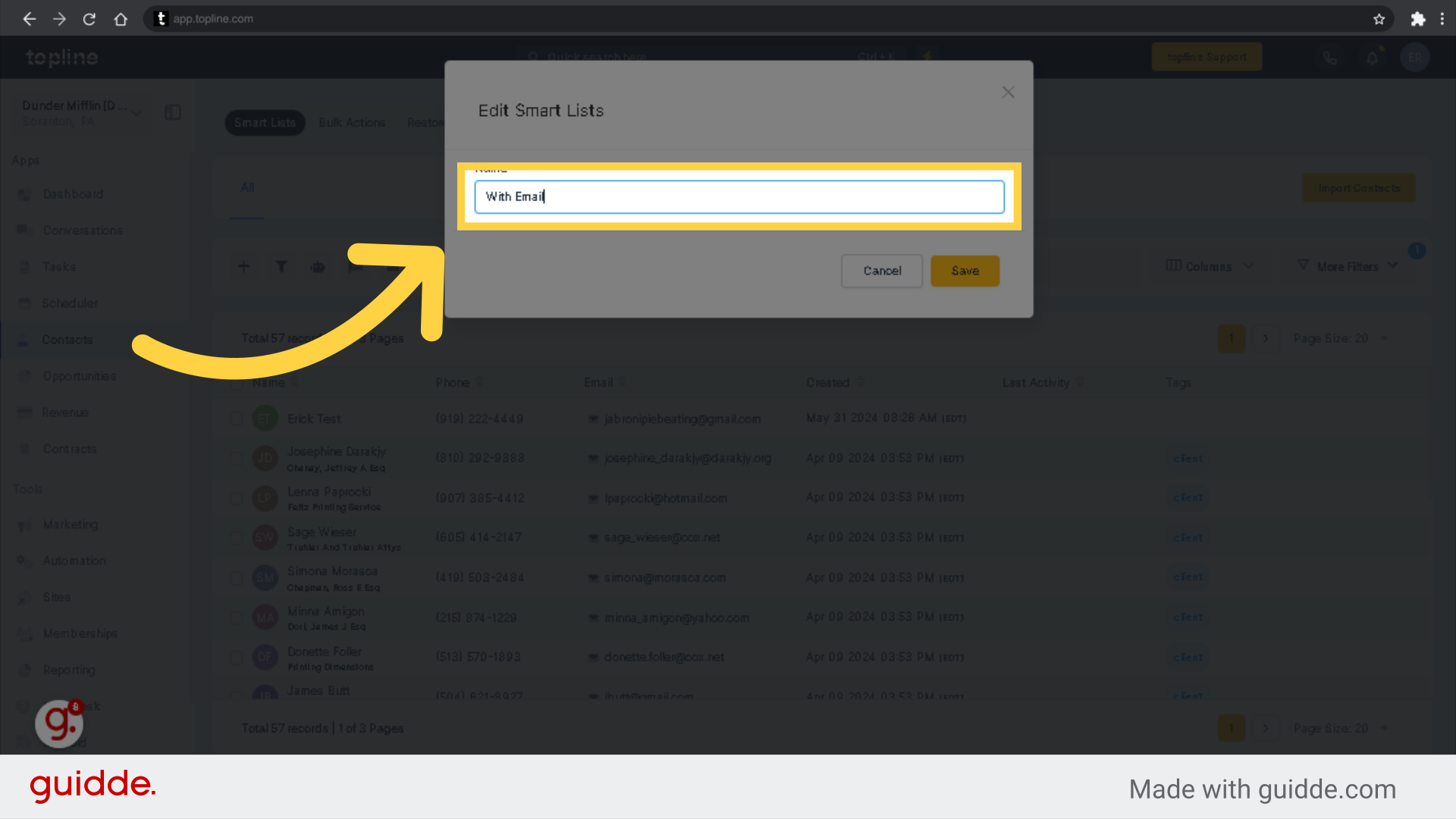Select the All smart list tab
1456x819 pixels.
(247, 188)
